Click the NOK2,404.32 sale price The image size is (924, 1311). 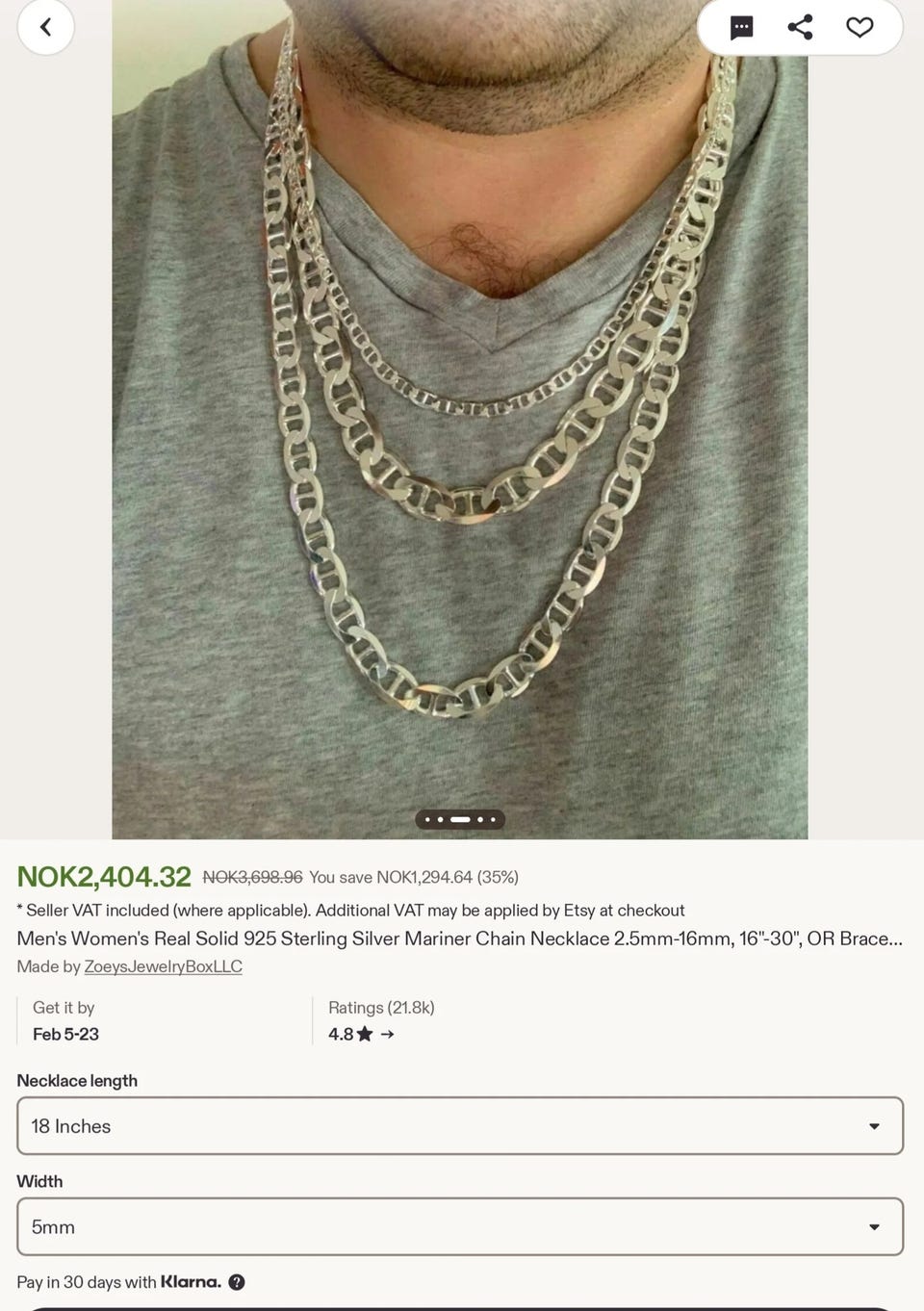tap(104, 877)
